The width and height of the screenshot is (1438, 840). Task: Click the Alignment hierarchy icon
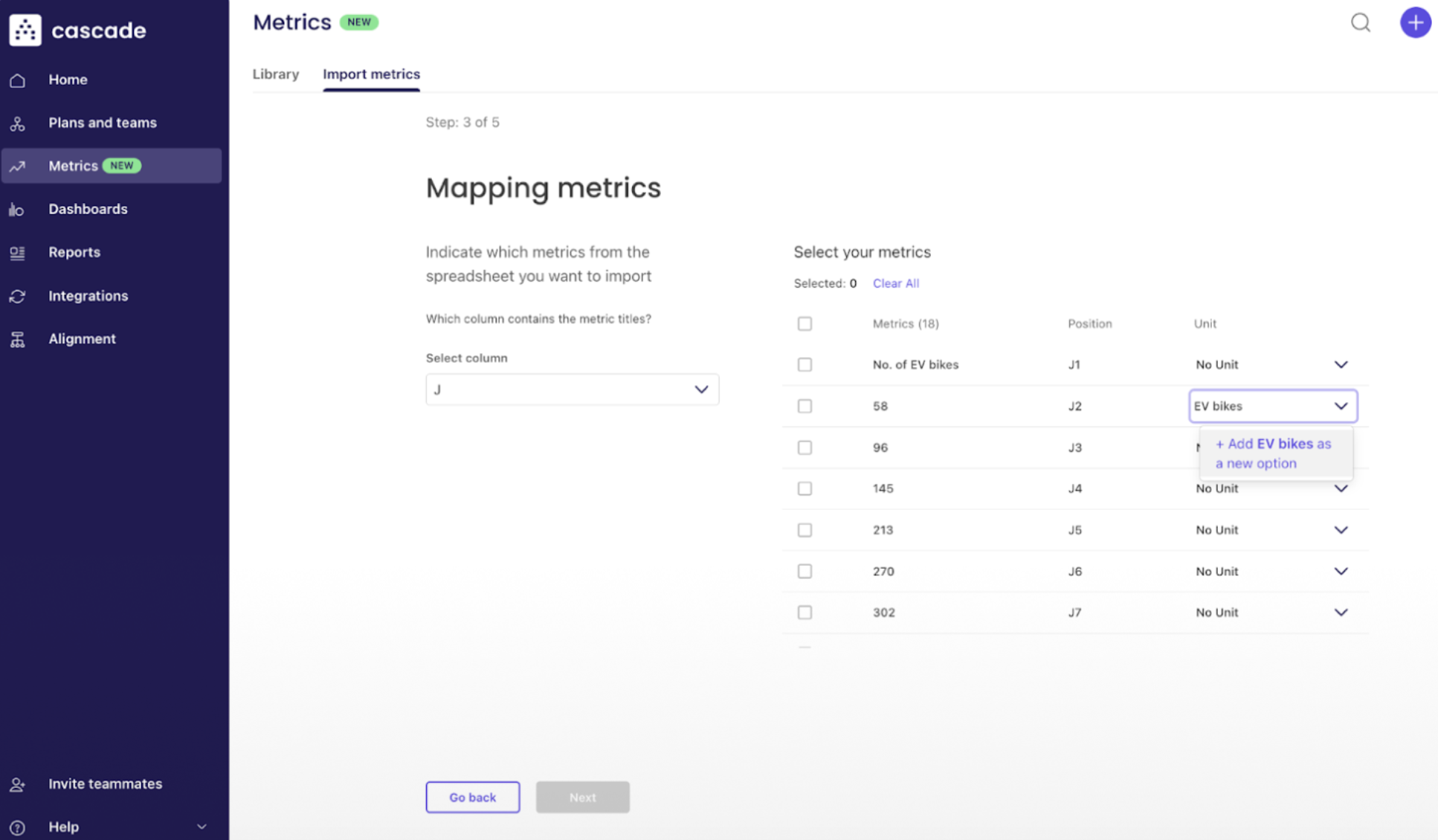[x=18, y=339]
